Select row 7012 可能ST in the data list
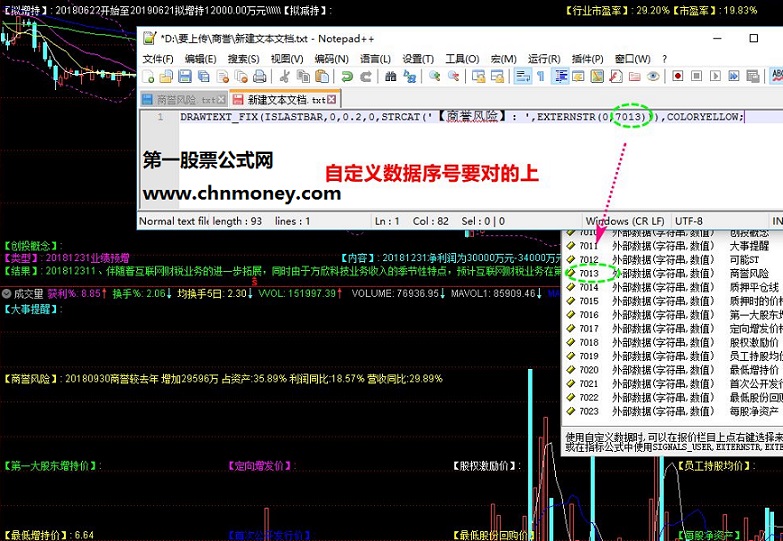This screenshot has height=541, width=783. click(673, 259)
